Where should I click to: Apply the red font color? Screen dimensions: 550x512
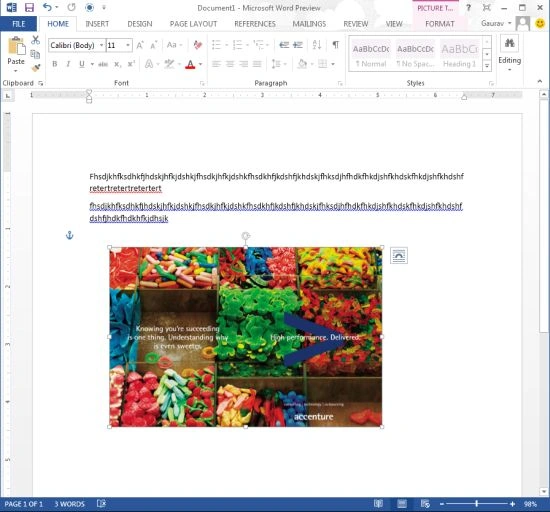[x=190, y=64]
